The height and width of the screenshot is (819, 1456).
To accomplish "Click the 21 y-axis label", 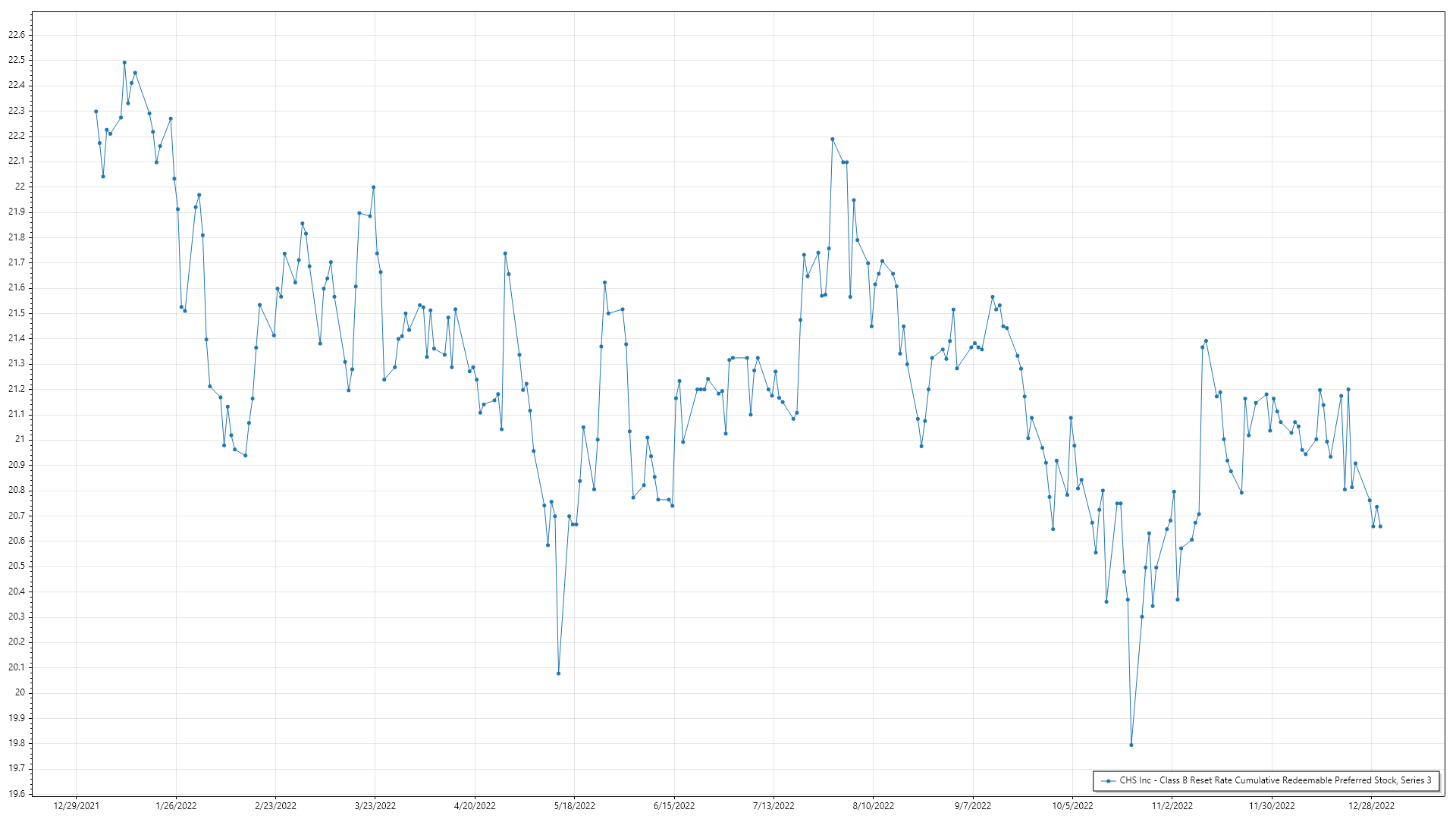I will point(20,440).
